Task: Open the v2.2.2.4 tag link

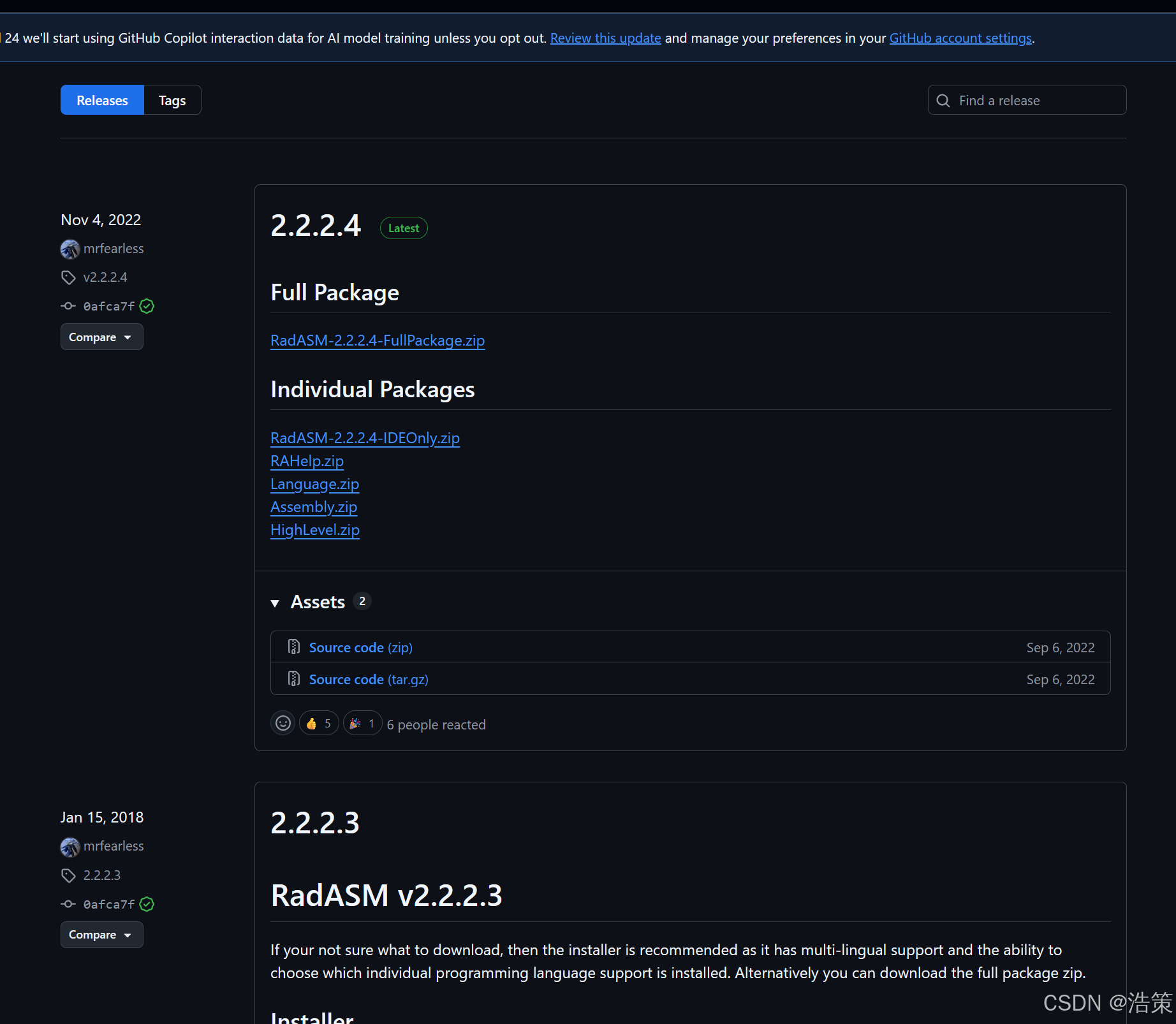Action: pos(105,277)
